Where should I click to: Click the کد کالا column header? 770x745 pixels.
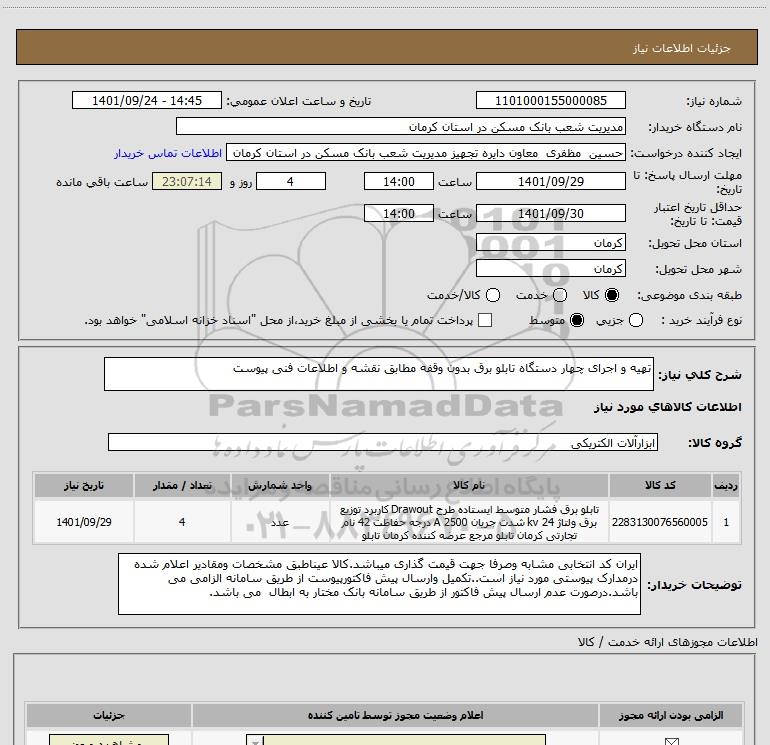click(660, 485)
